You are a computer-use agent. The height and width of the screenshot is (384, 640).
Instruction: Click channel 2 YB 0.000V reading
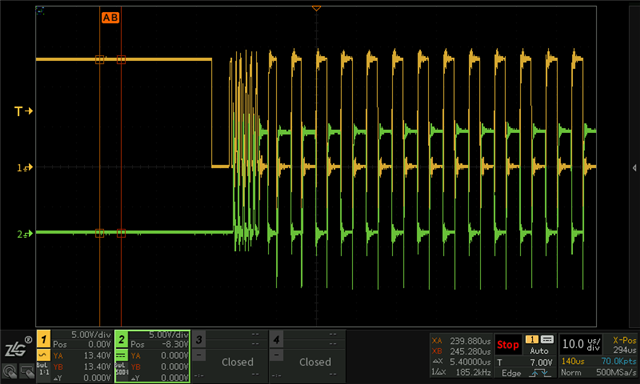(159, 367)
